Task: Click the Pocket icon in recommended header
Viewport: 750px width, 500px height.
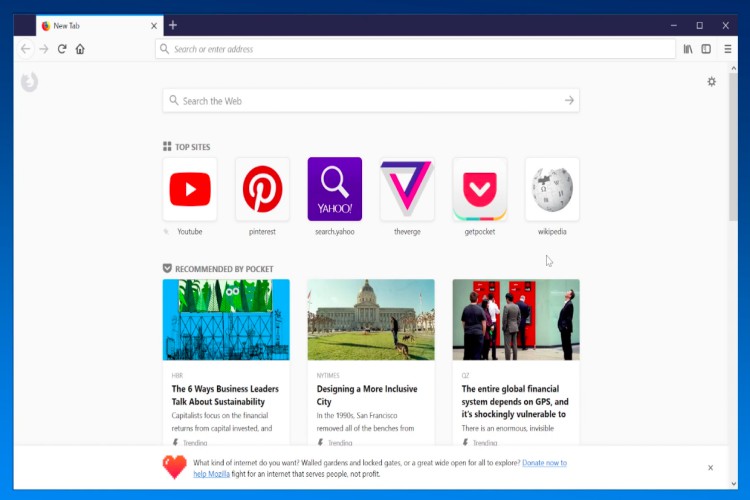Action: [x=167, y=268]
